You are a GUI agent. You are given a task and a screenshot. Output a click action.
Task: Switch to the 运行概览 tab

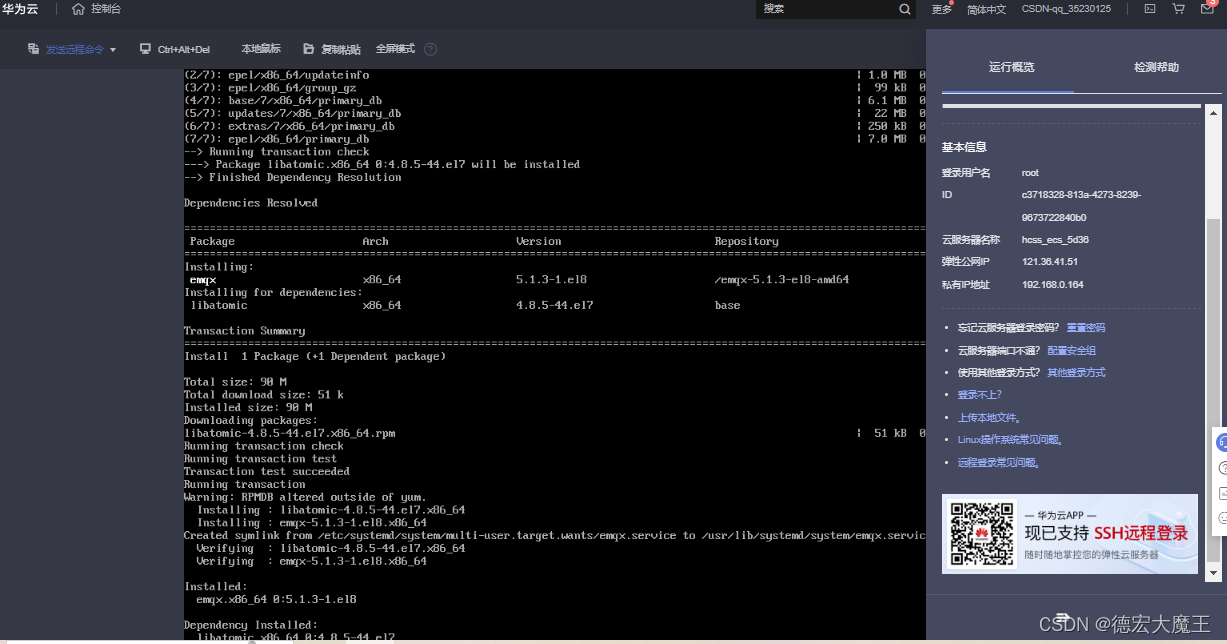pyautogui.click(x=1011, y=67)
